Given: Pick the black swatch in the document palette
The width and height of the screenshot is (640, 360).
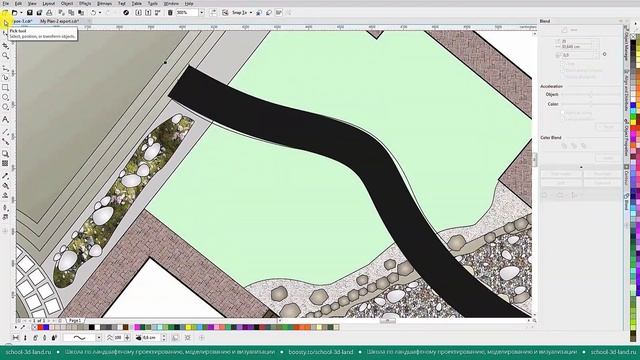Looking at the screenshot, I should point(91,327).
